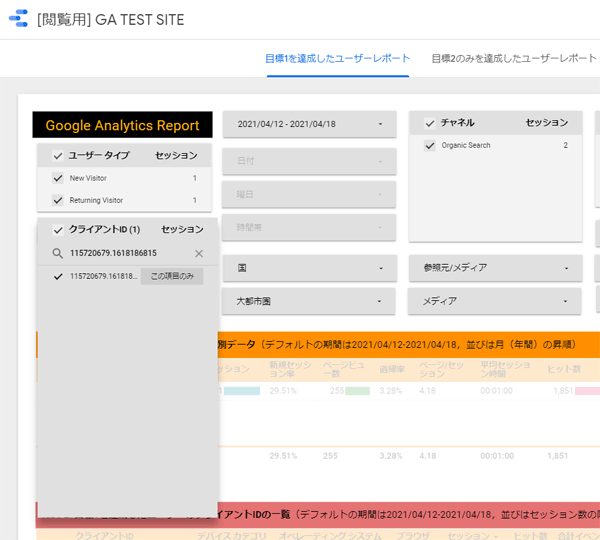The height and width of the screenshot is (540, 600).
Task: Click the ブラウザ column header
Action: pyautogui.click(x=412, y=536)
